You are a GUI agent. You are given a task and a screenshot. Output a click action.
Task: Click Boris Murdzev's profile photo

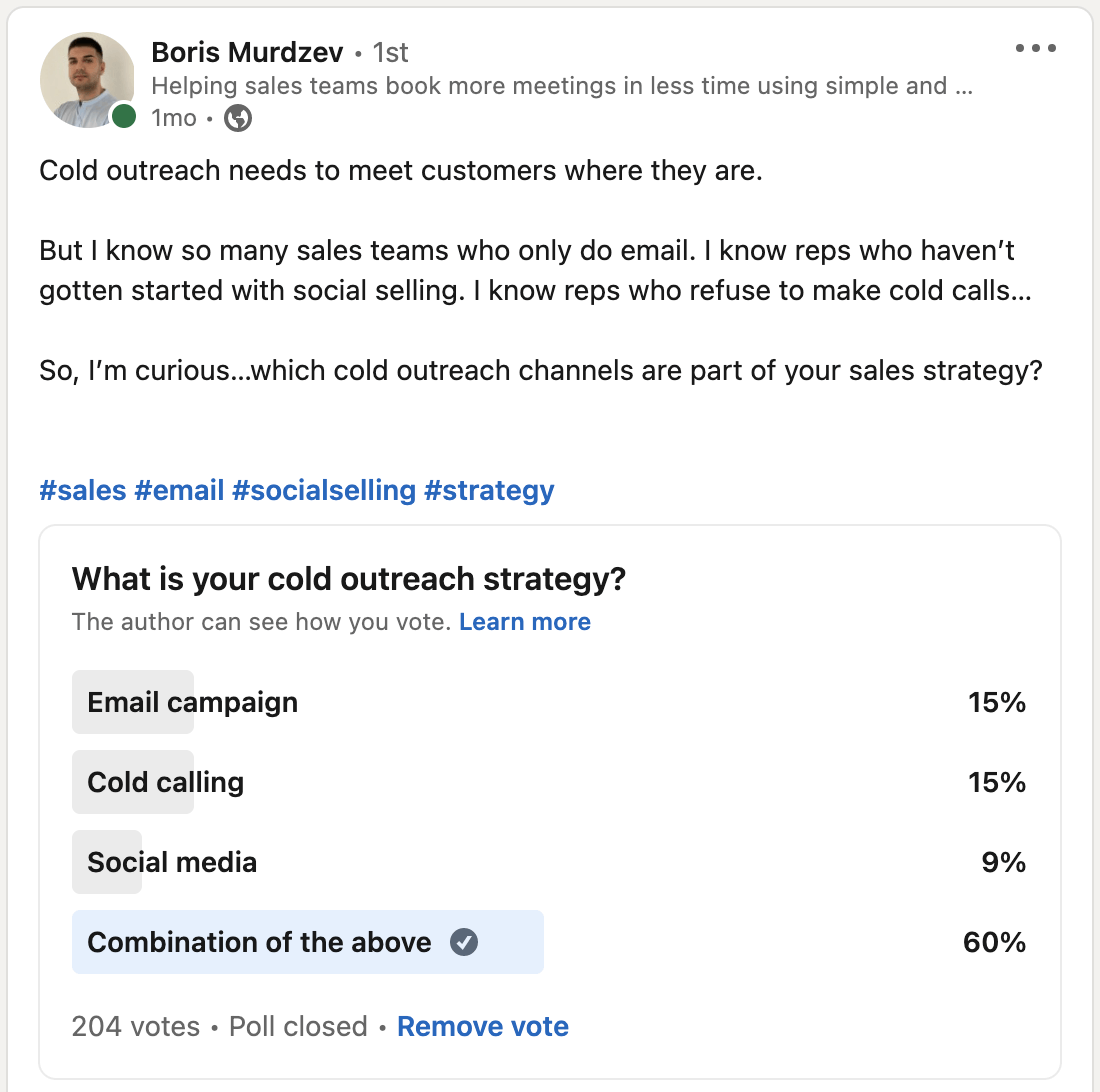[87, 80]
